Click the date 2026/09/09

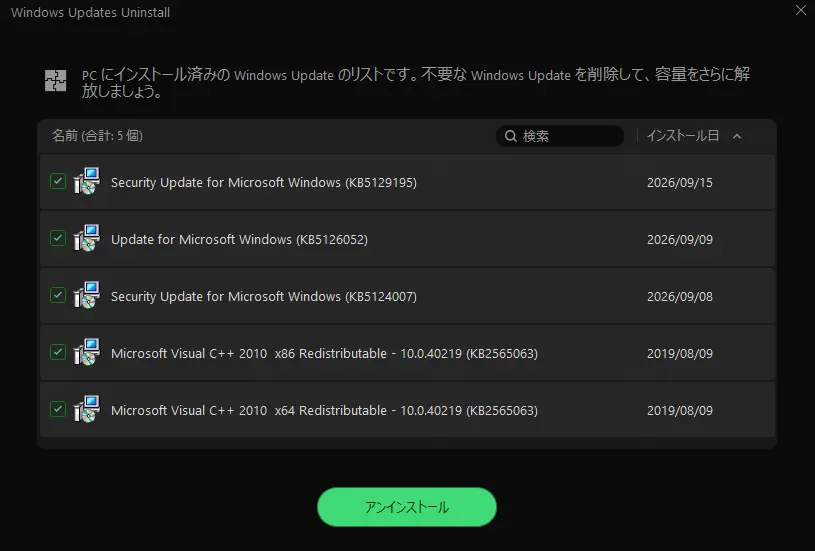(x=679, y=240)
